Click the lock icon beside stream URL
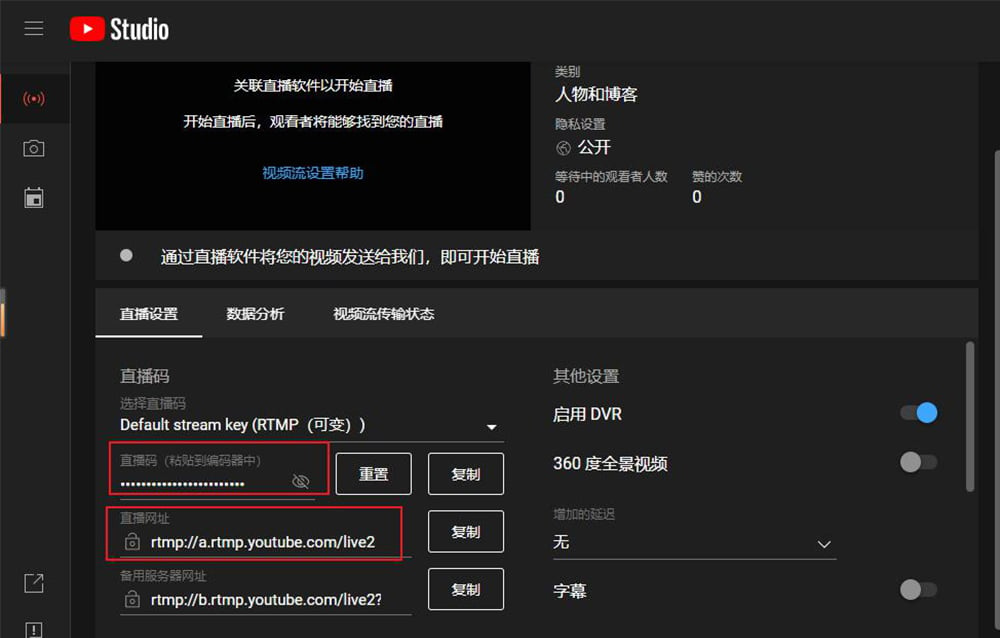 pyautogui.click(x=132, y=541)
